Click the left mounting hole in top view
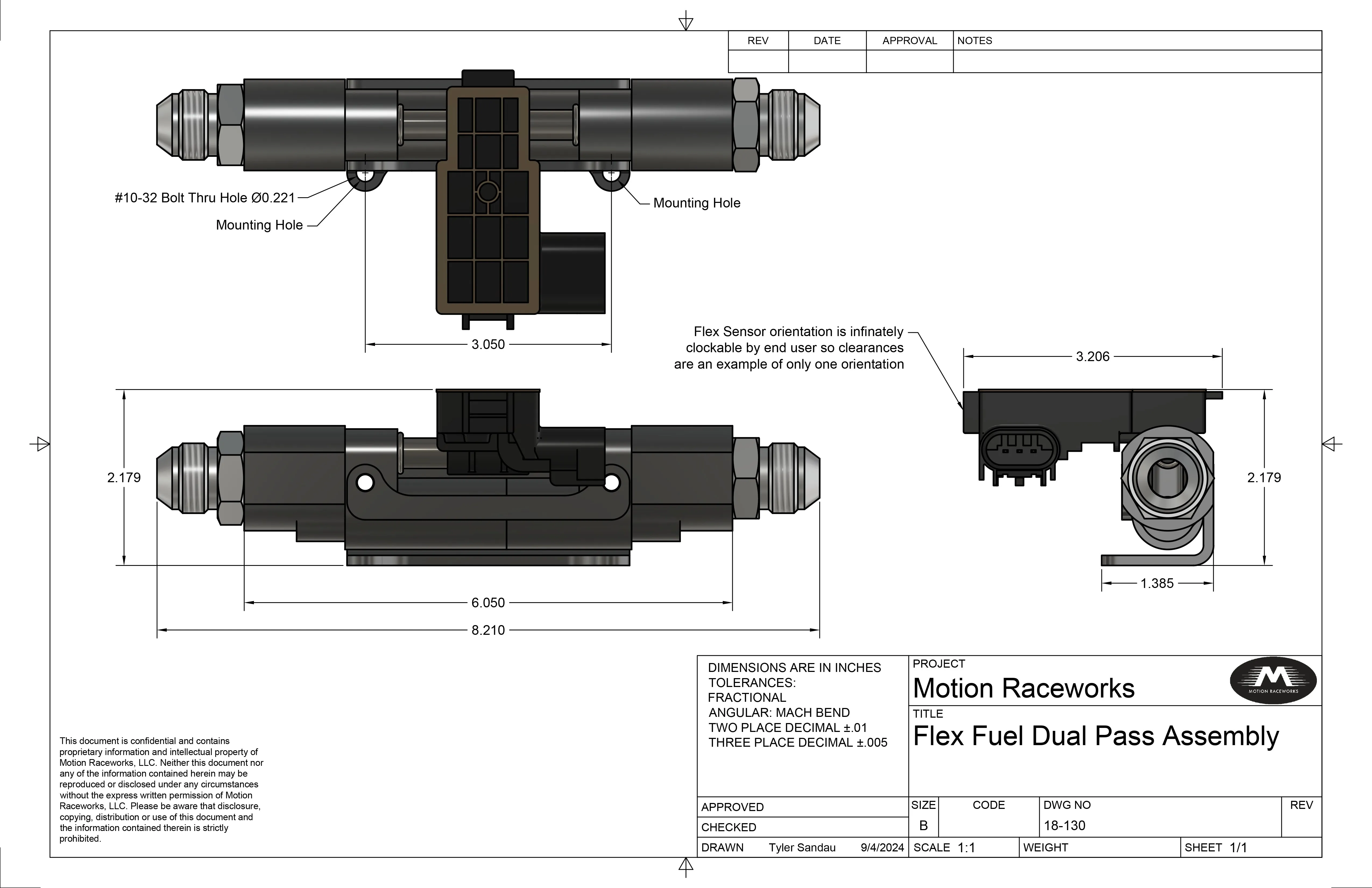The image size is (1372, 888). pyautogui.click(x=364, y=175)
